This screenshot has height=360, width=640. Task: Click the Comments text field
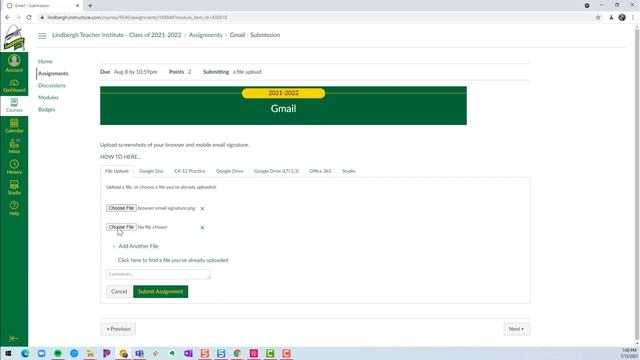coord(158,274)
